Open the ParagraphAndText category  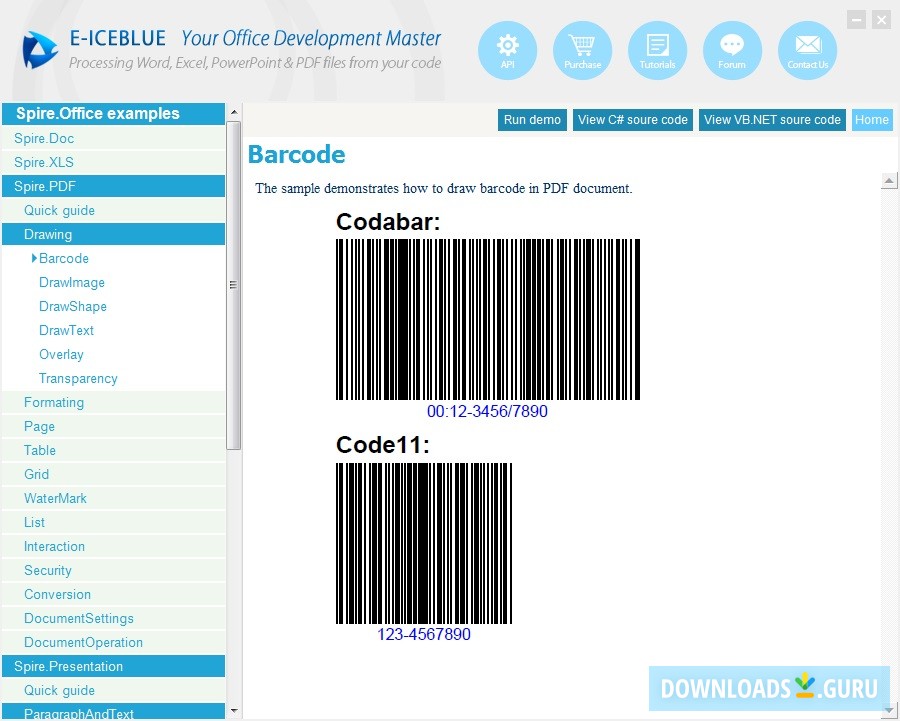pyautogui.click(x=114, y=712)
